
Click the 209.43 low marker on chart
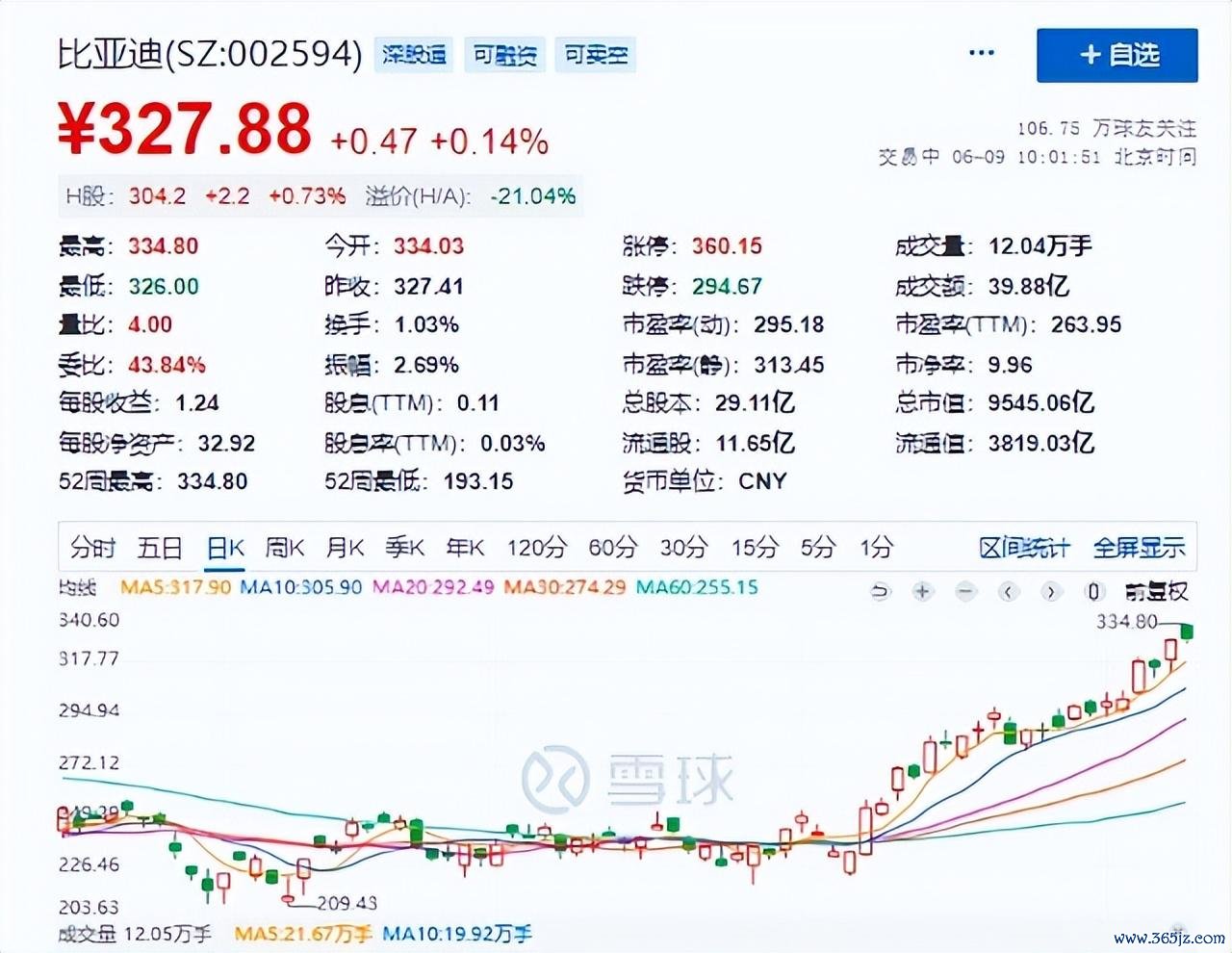pyautogui.click(x=347, y=903)
